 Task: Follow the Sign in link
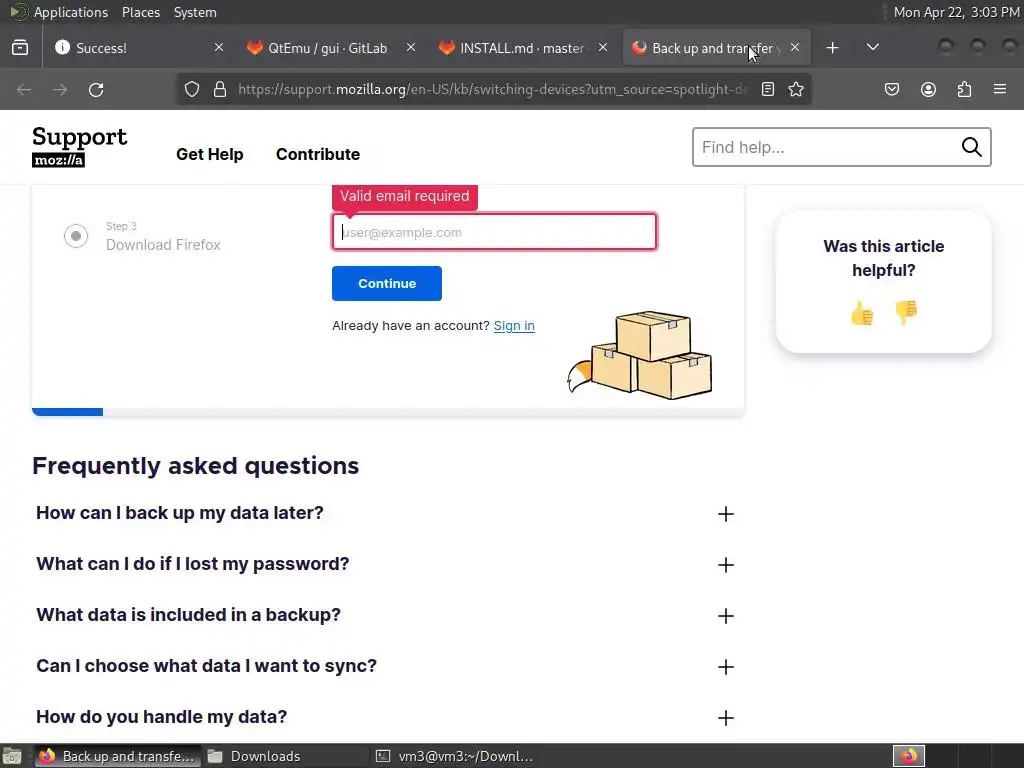point(514,326)
